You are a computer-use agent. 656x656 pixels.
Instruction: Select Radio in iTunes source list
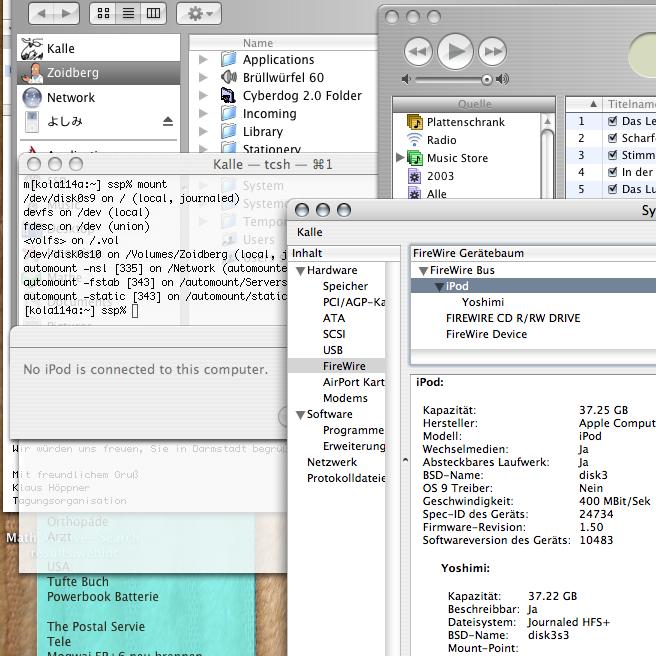pyautogui.click(x=441, y=140)
